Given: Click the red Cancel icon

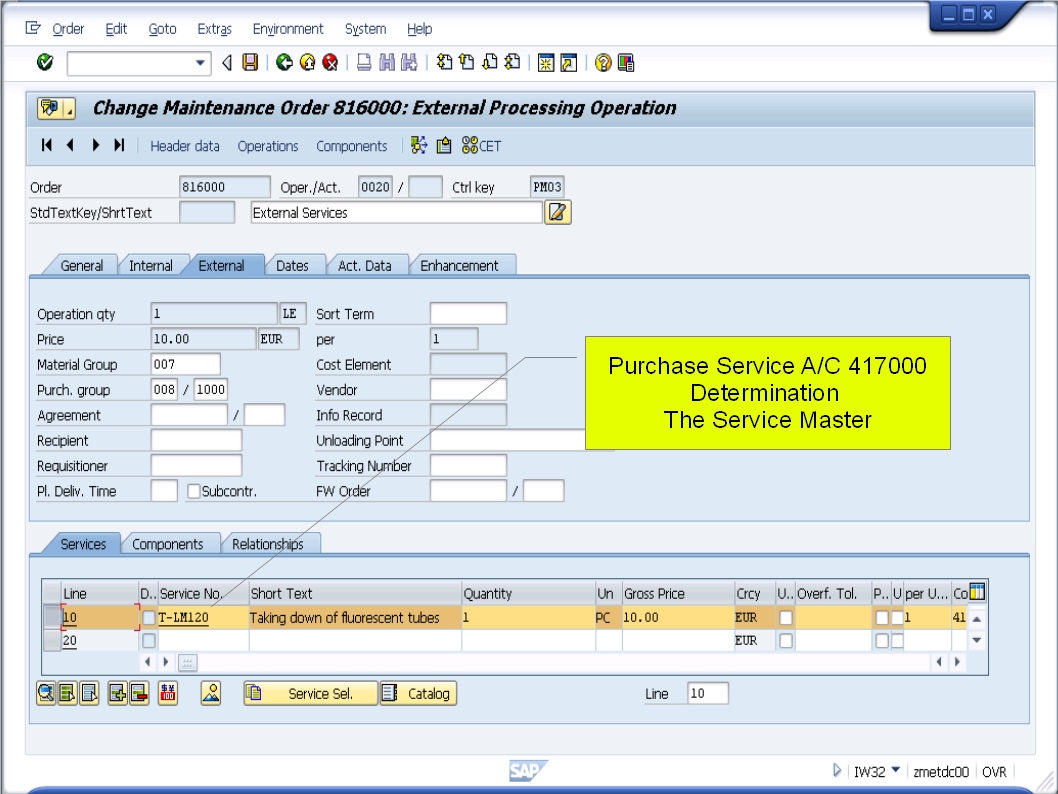Looking at the screenshot, I should pyautogui.click(x=330, y=63).
